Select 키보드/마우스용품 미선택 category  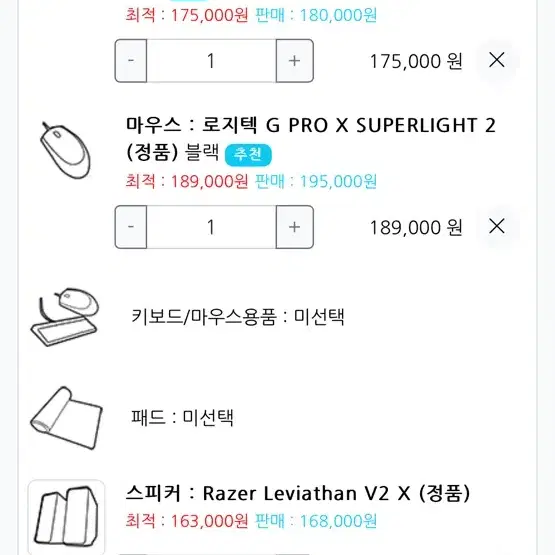click(238, 316)
